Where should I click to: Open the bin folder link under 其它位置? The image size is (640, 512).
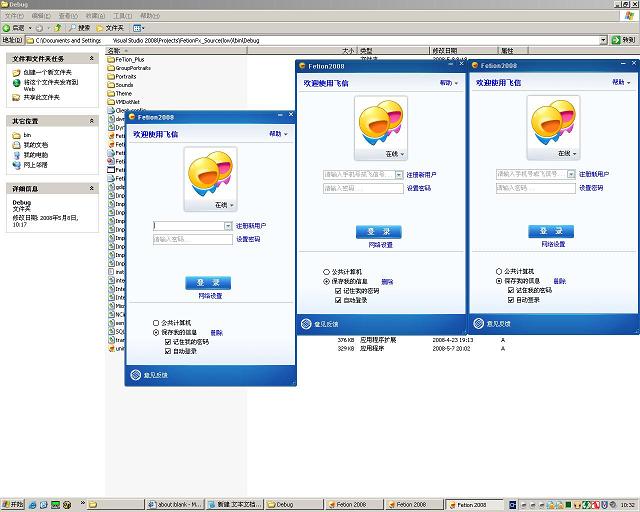point(27,135)
